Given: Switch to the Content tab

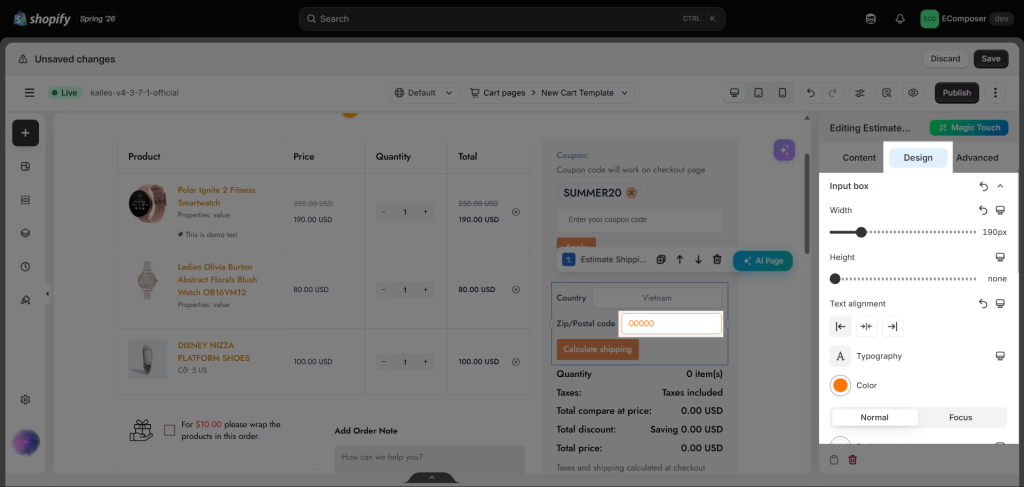Looking at the screenshot, I should click(x=859, y=157).
